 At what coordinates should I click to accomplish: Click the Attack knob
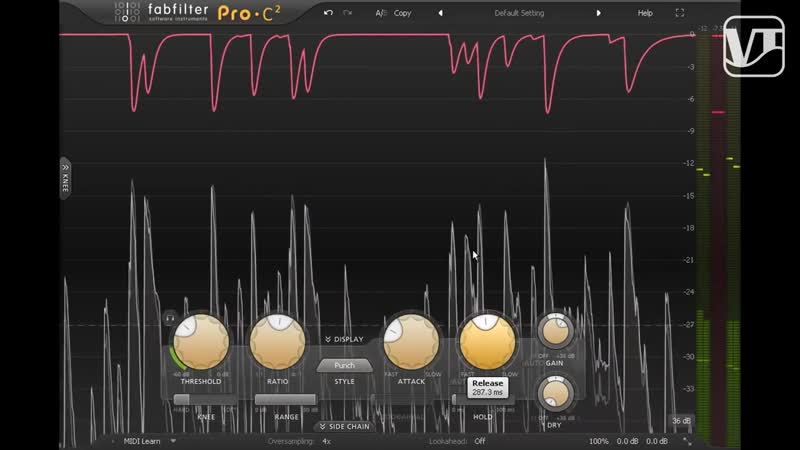click(411, 341)
